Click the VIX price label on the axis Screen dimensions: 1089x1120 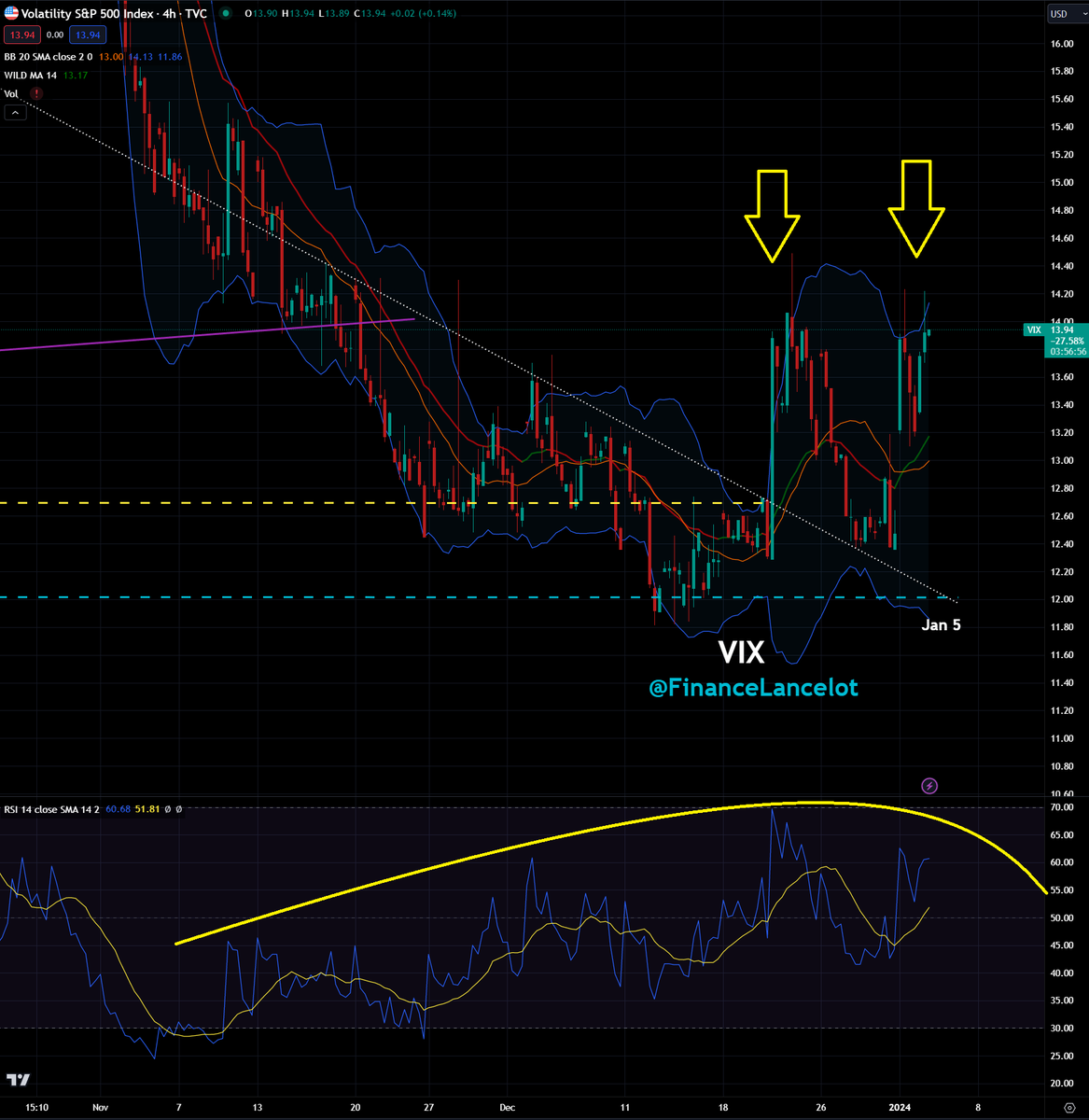(1034, 329)
